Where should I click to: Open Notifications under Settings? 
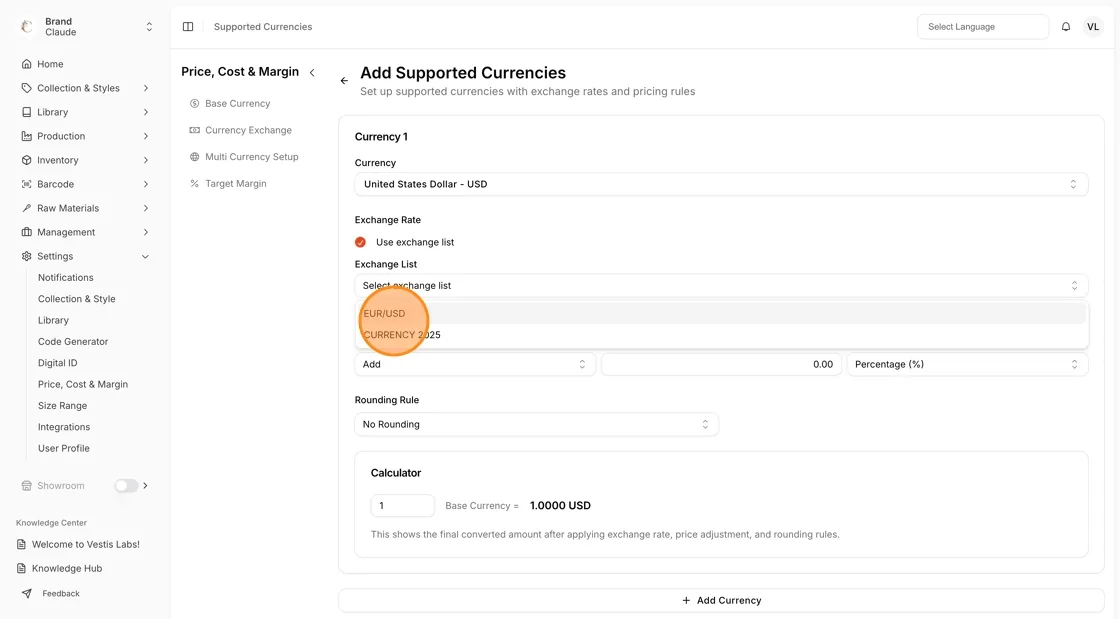pyautogui.click(x=66, y=278)
